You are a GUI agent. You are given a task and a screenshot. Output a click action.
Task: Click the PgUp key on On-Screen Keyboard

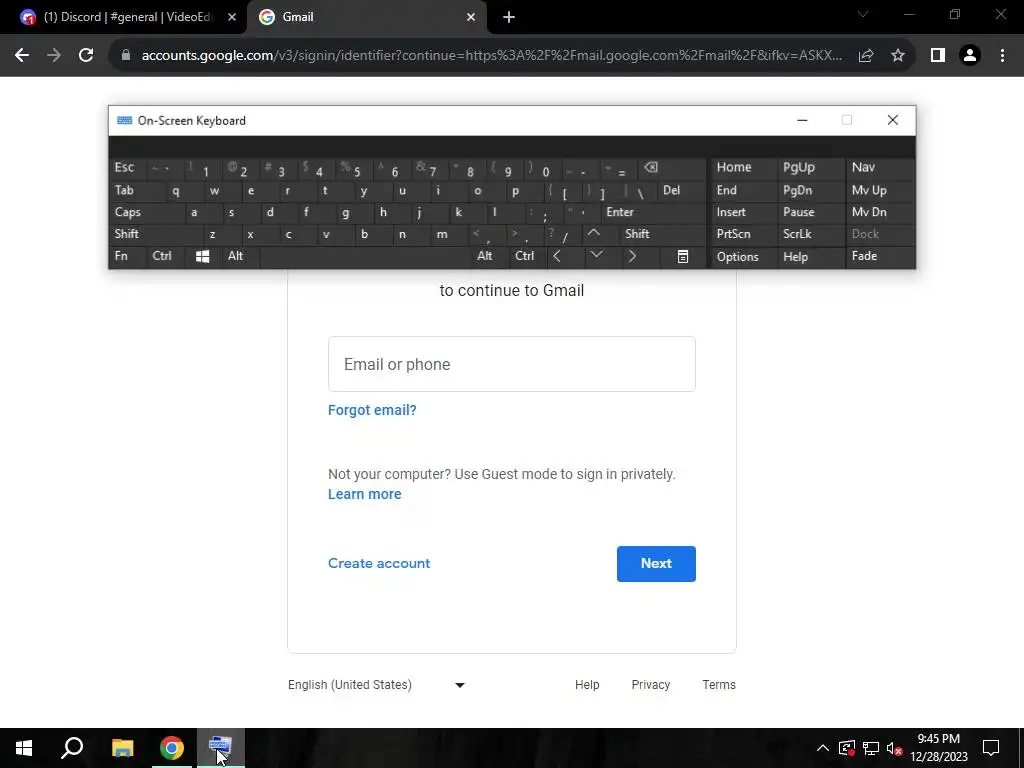click(811, 167)
